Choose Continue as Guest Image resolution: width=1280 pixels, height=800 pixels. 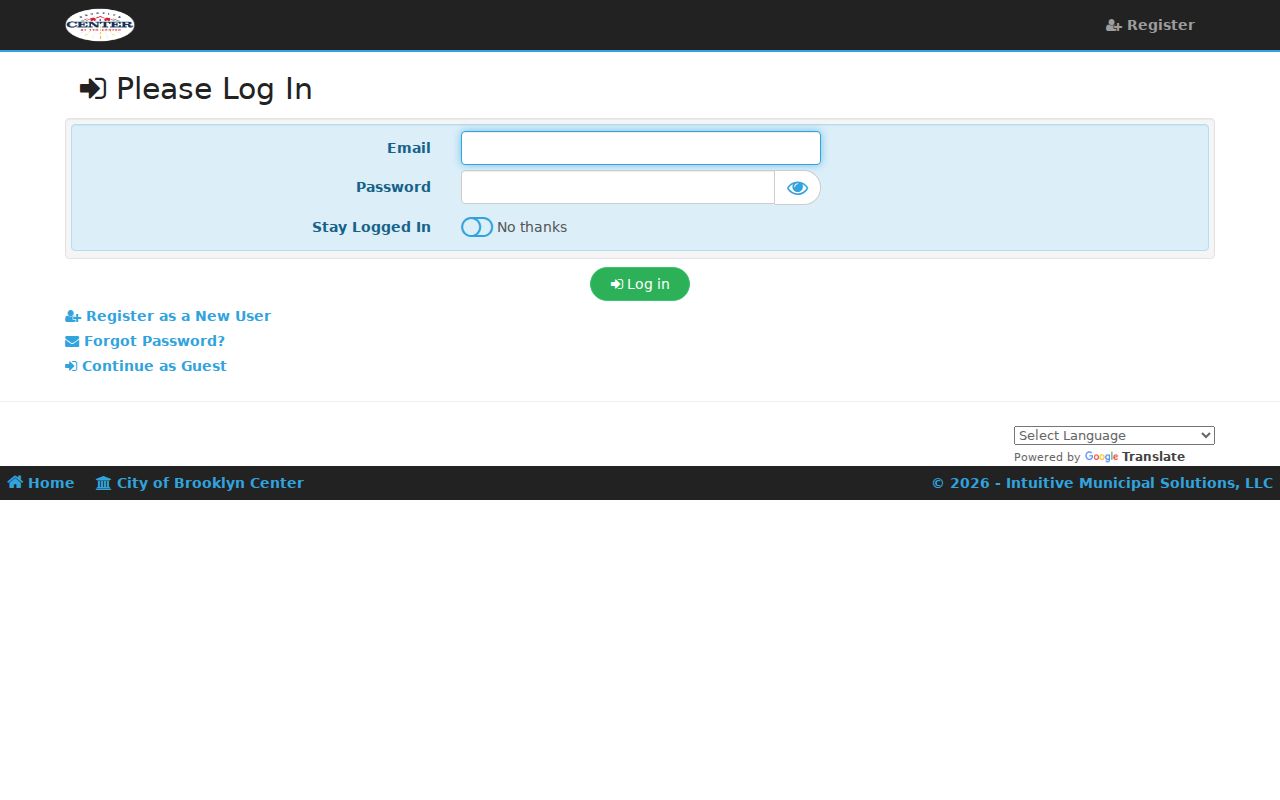pos(146,366)
